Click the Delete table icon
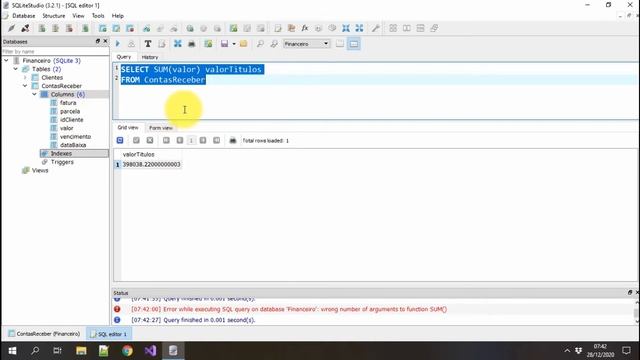This screenshot has width=640, height=360. [130, 28]
